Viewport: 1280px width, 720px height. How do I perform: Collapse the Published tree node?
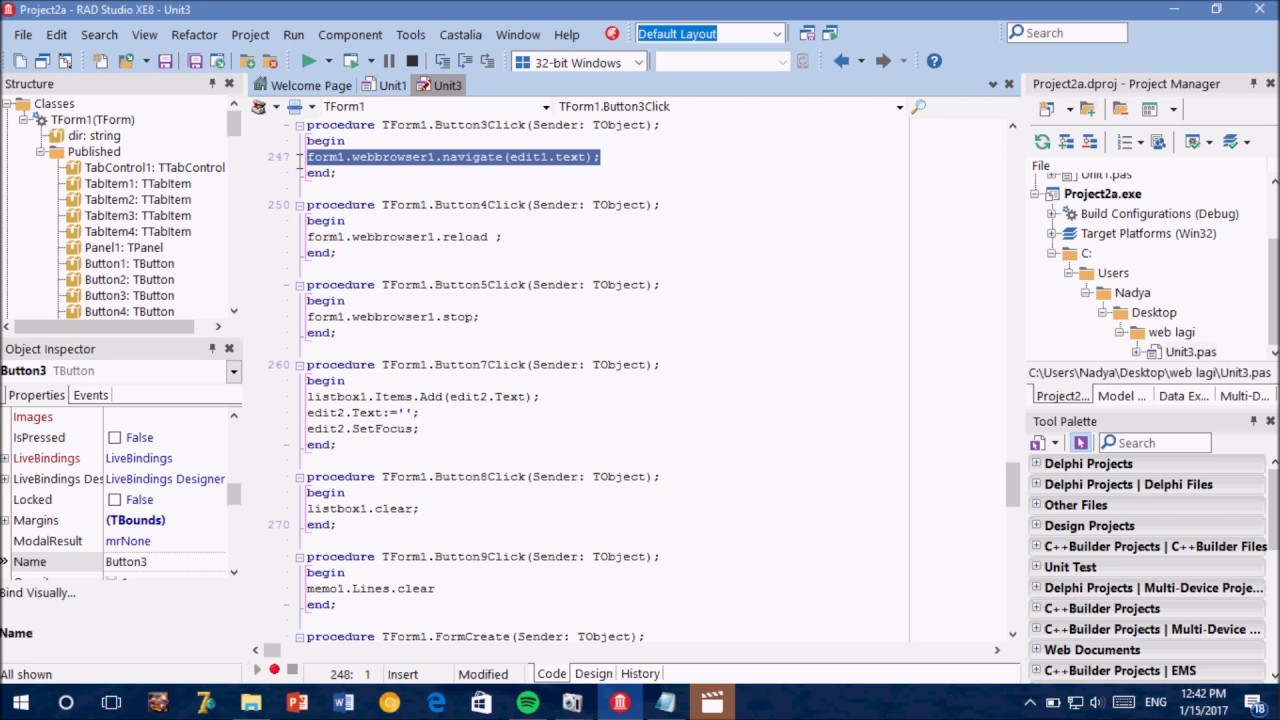(40, 152)
